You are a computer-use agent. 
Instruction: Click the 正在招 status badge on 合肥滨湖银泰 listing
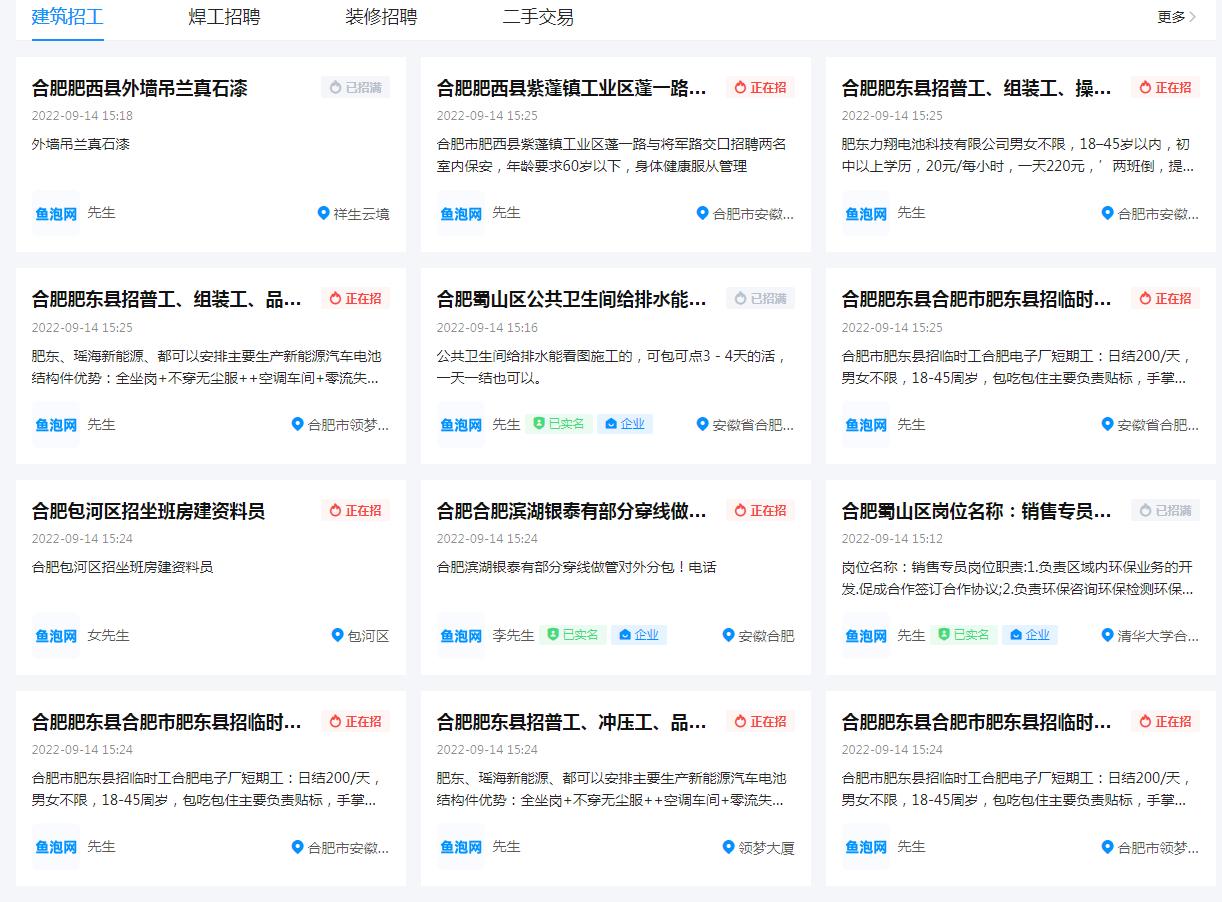tap(760, 510)
